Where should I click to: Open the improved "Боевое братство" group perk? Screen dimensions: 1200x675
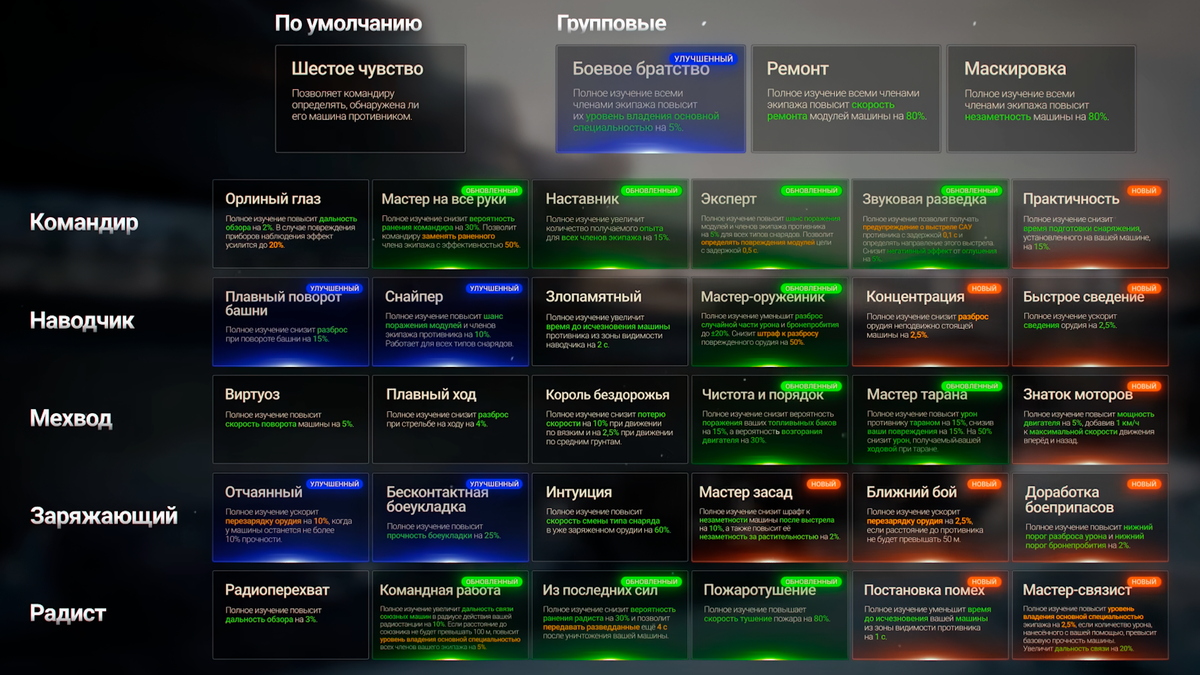(650, 100)
